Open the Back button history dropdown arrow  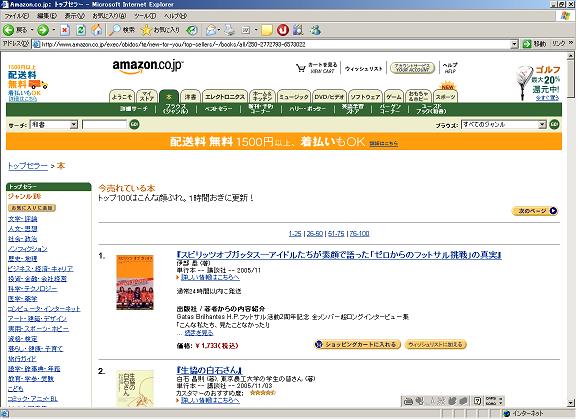click(x=32, y=30)
